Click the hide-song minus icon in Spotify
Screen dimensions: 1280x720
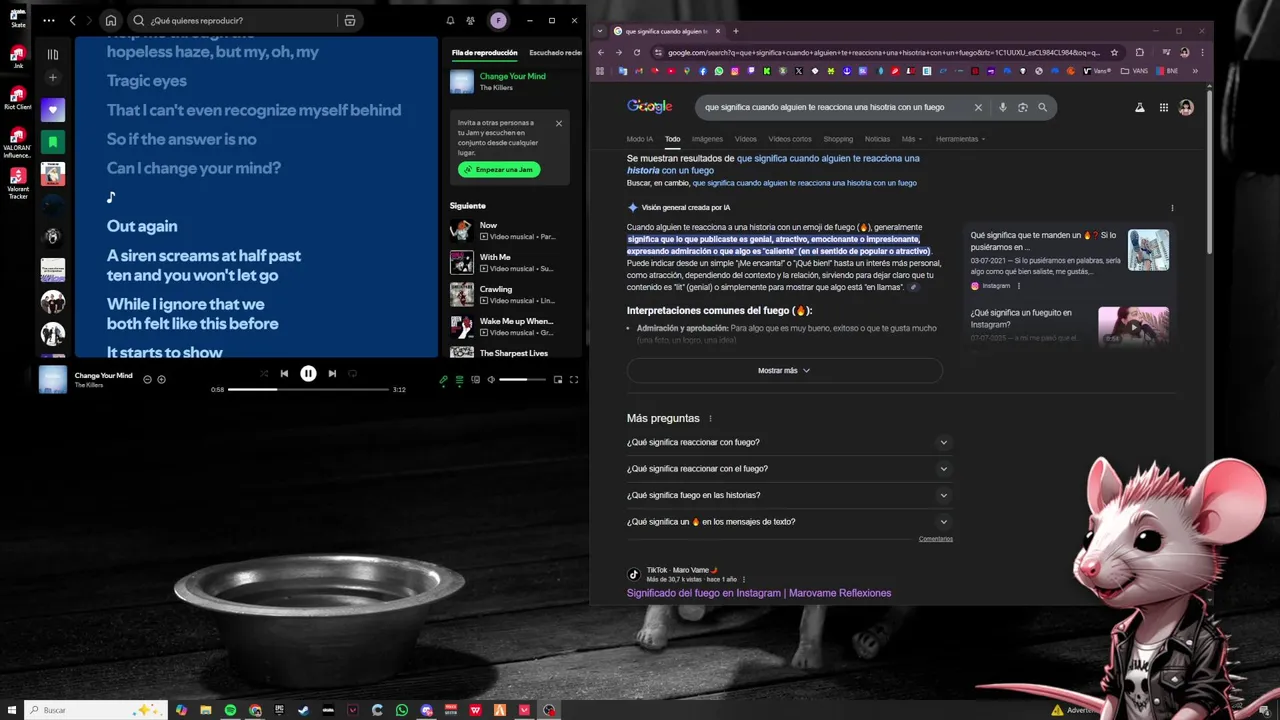147,380
